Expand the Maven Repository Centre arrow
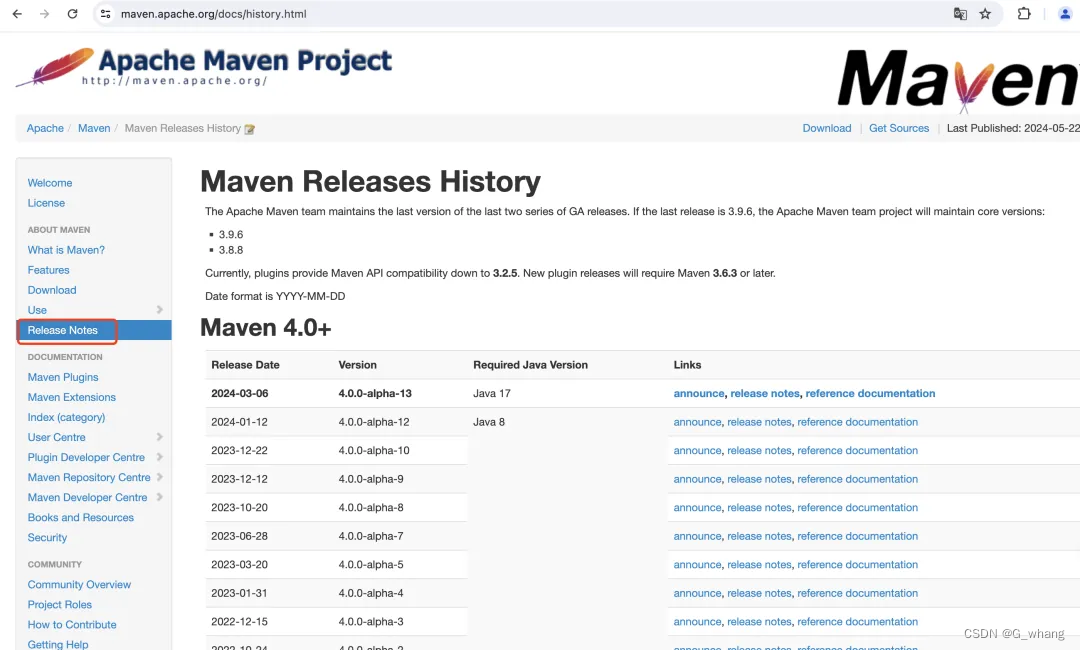The image size is (1080, 650). point(160,477)
